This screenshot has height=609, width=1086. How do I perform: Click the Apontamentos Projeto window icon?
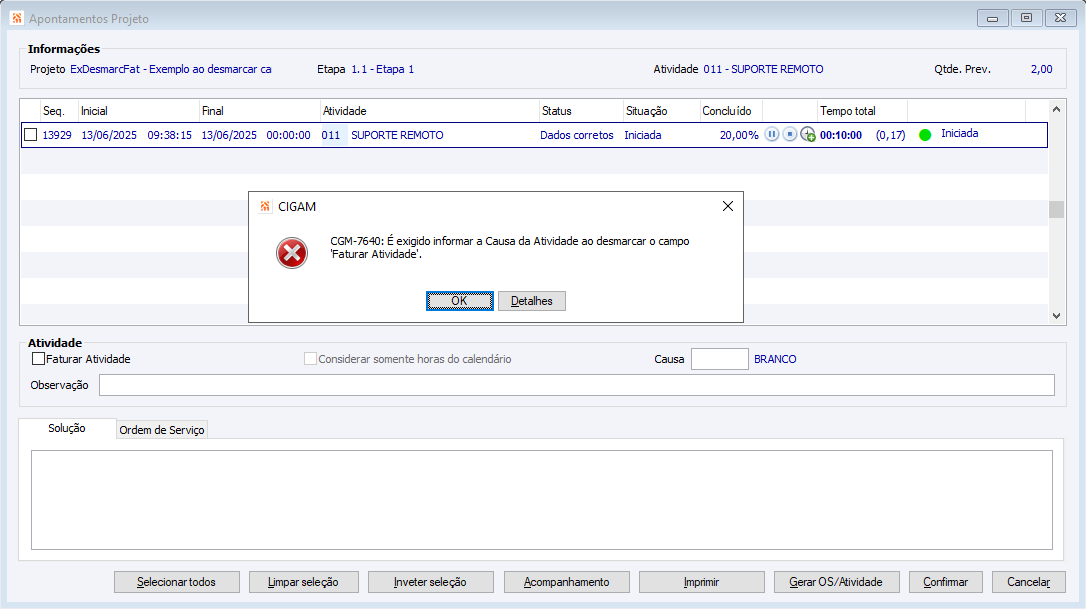click(17, 18)
